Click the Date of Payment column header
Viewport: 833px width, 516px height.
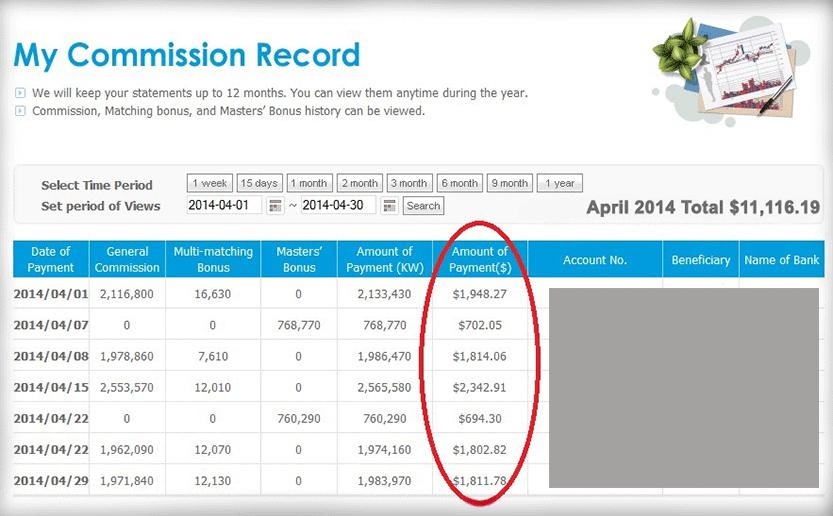pos(51,260)
